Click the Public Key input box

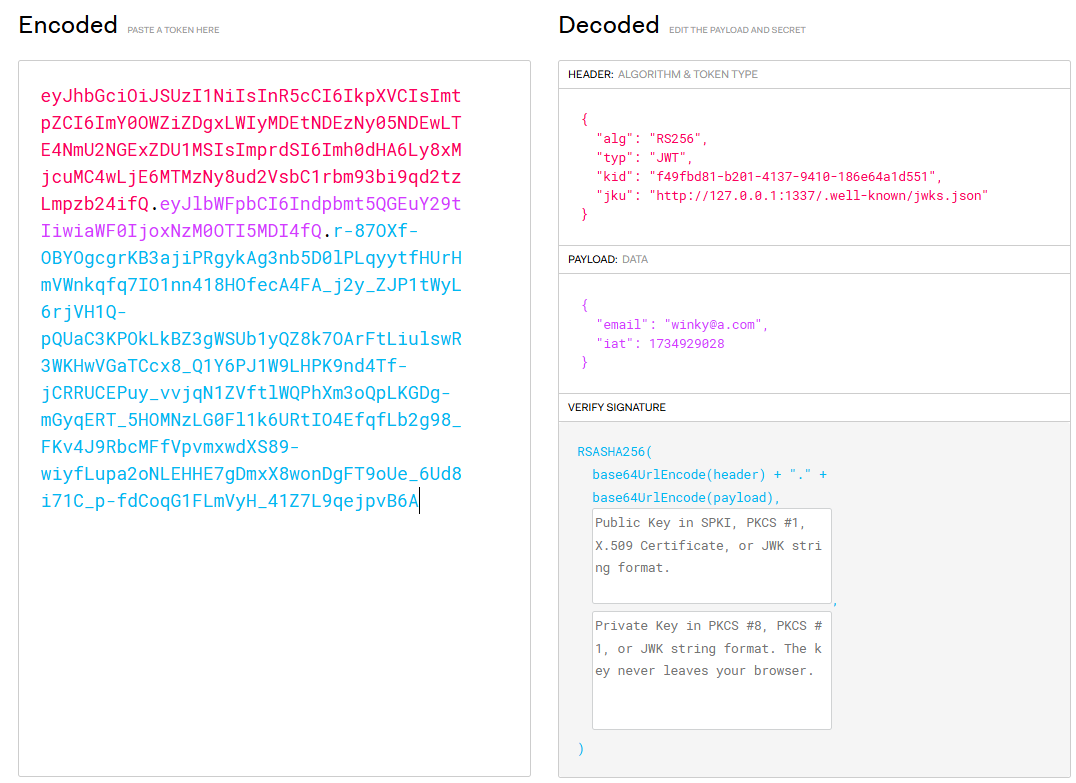[711, 556]
